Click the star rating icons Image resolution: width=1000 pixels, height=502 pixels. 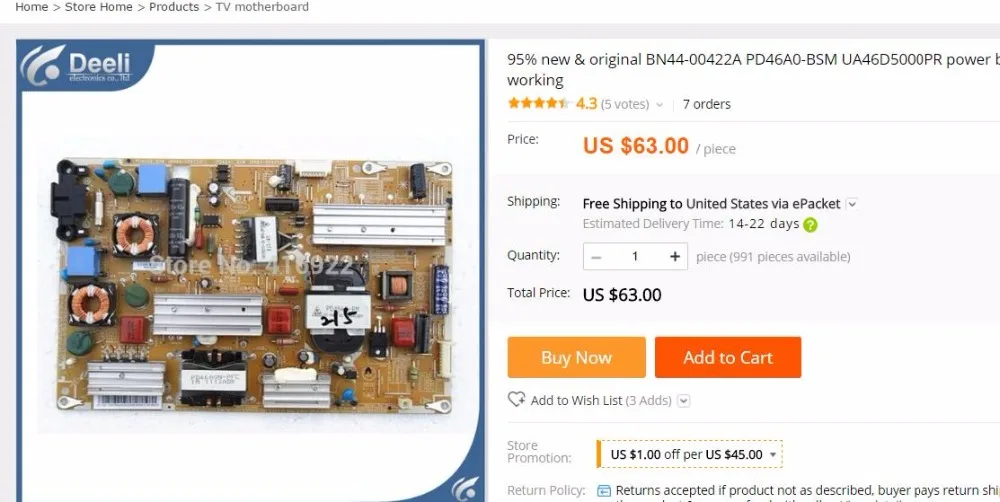tap(540, 103)
